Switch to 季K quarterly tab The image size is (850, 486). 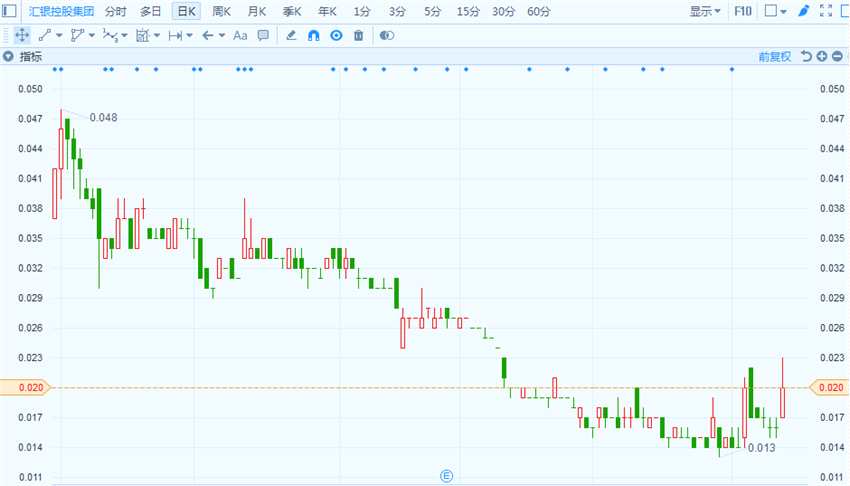292,11
